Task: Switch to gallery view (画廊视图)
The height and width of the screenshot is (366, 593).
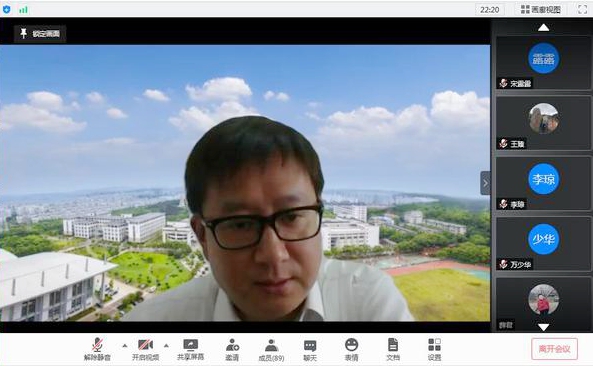Action: [x=541, y=9]
